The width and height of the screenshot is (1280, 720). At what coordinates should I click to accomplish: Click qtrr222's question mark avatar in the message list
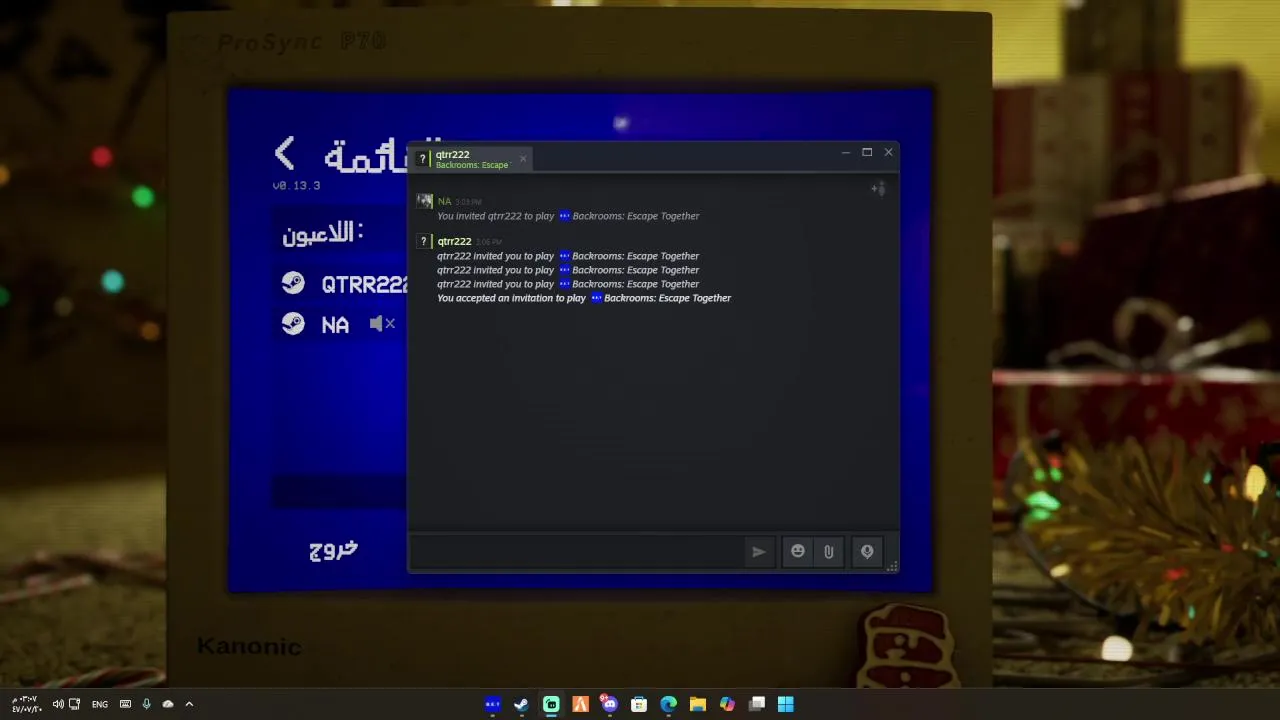[x=424, y=241]
